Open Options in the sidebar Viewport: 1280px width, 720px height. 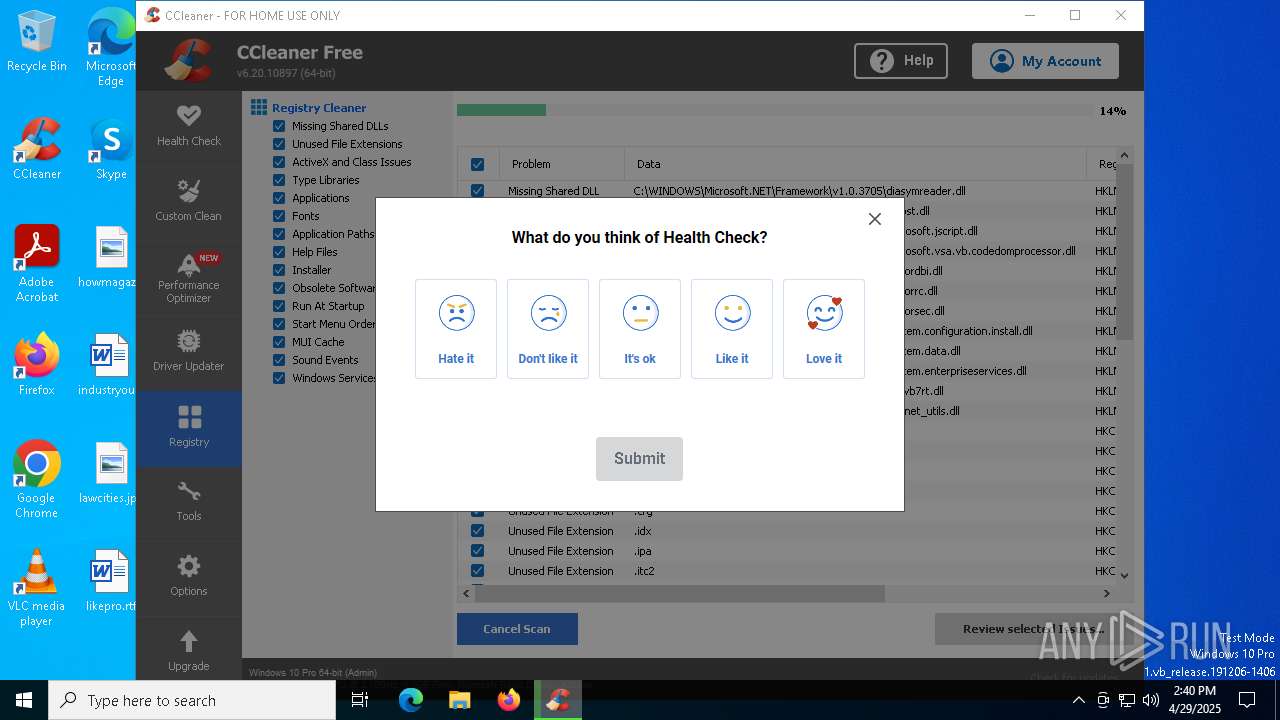coord(189,577)
